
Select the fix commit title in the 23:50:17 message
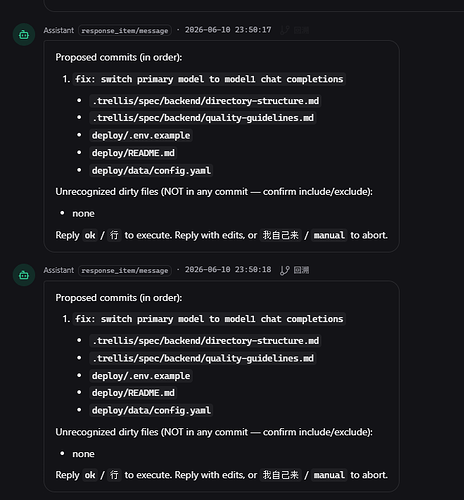point(209,79)
